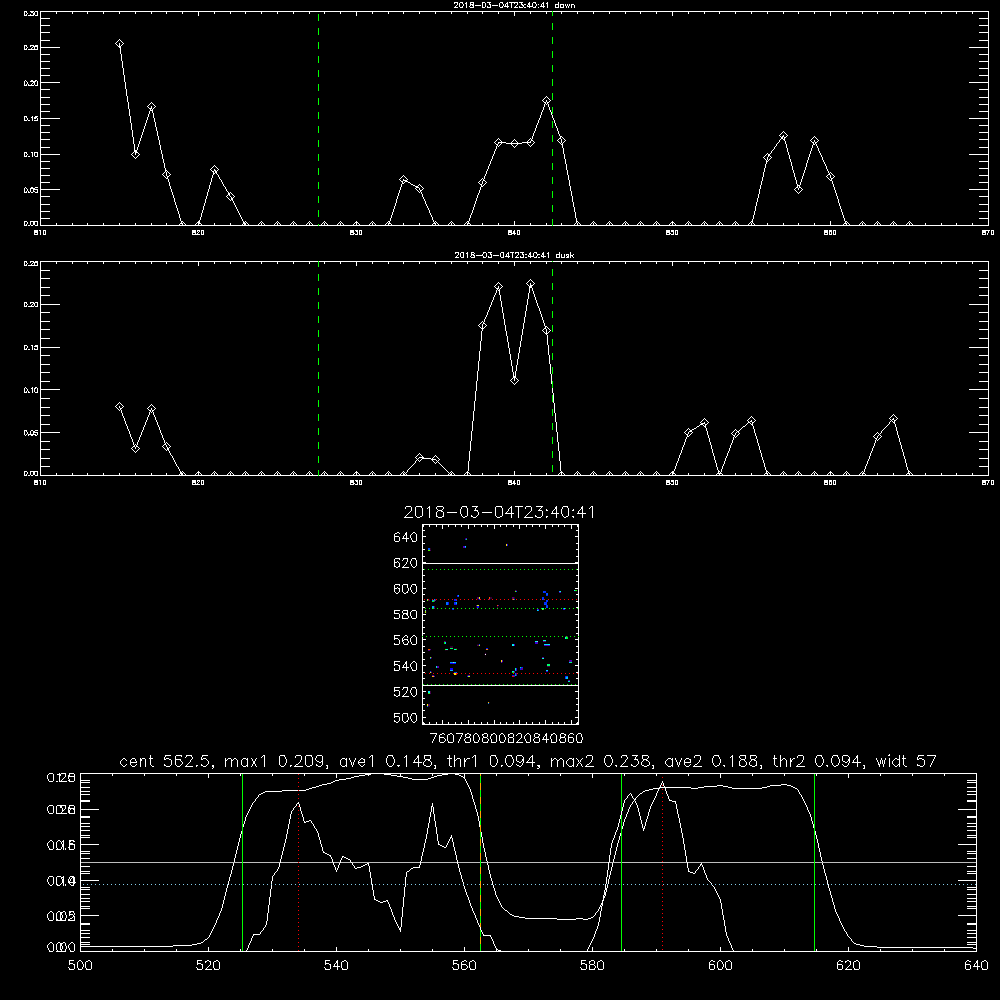
Task: Click the dusk plot title text
Action: [x=514, y=255]
